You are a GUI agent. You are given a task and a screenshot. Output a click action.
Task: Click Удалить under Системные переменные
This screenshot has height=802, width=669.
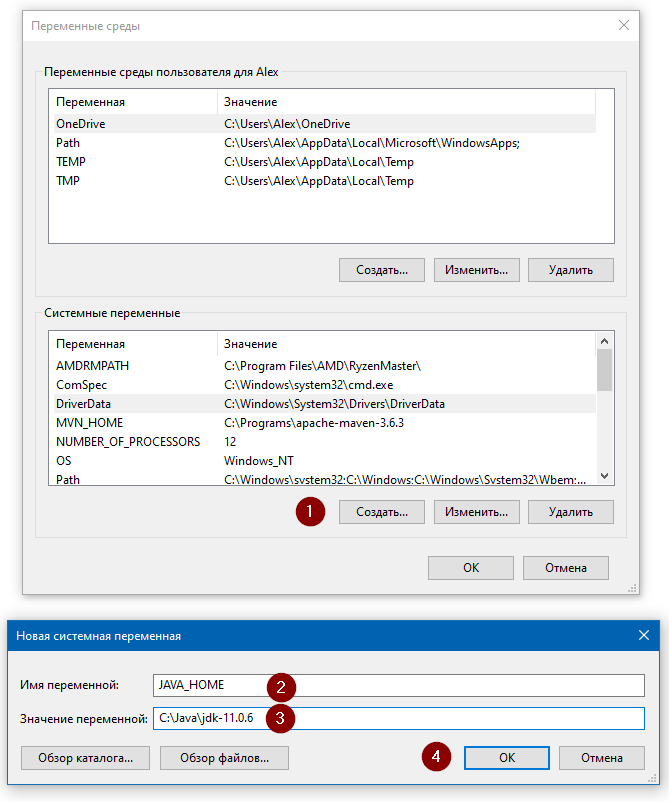570,512
